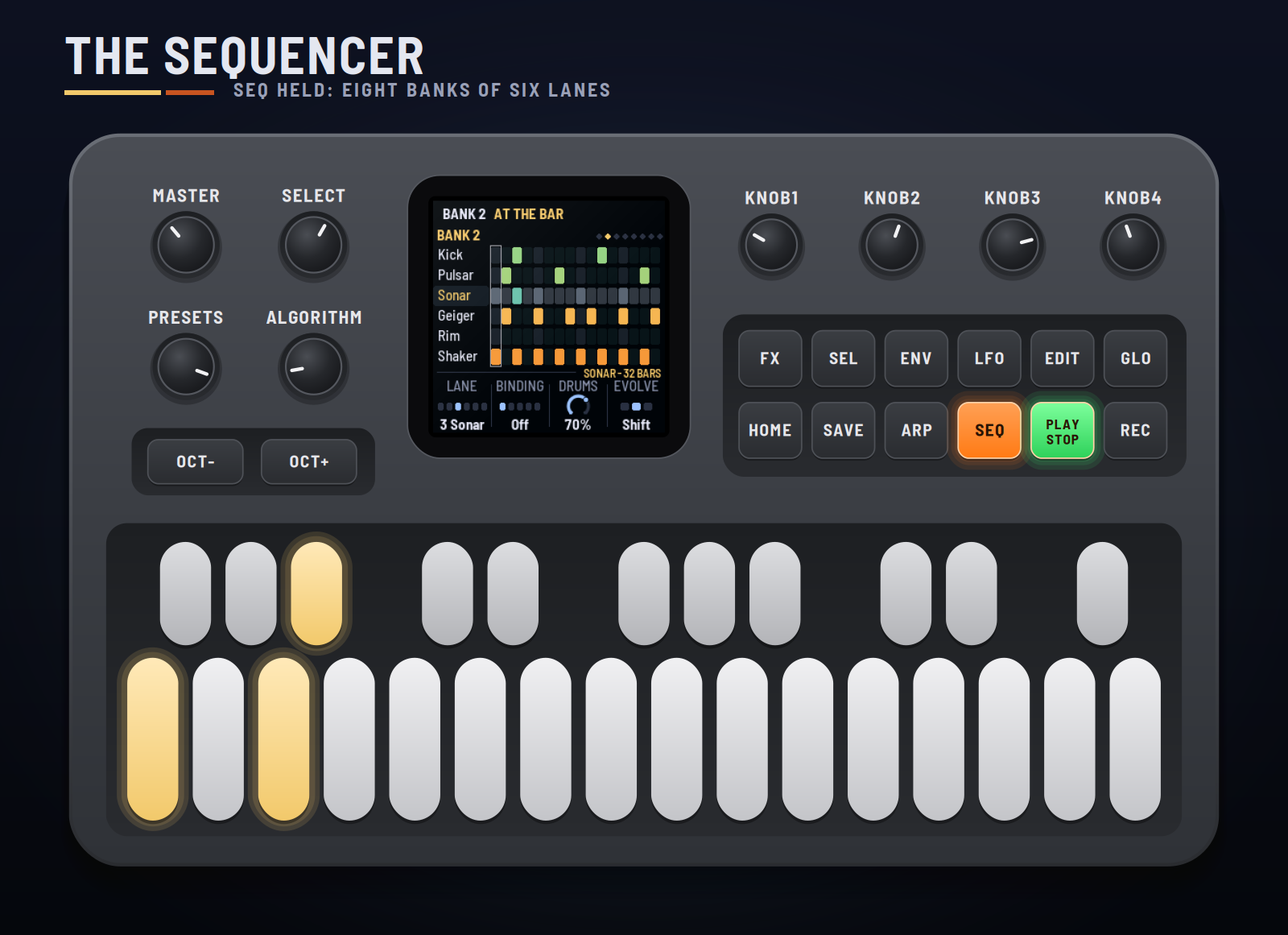The width and height of the screenshot is (1288, 935).
Task: Adjust the KNOB1 dial
Action: (771, 246)
